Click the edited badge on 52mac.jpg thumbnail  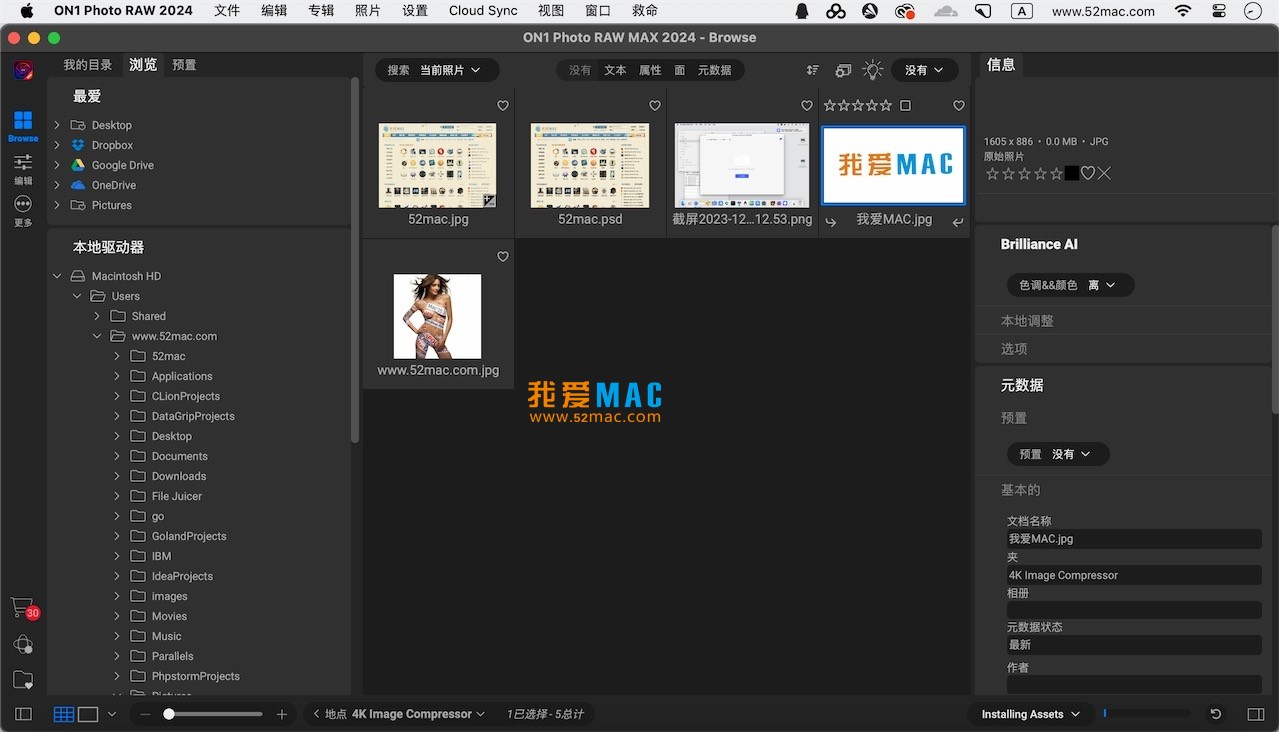[x=489, y=200]
